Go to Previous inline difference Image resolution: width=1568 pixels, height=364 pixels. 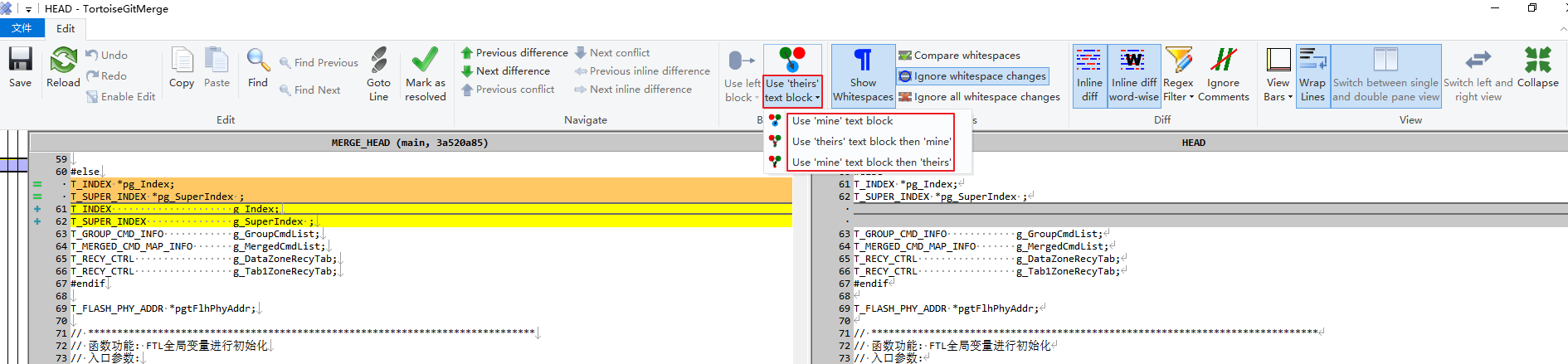(x=642, y=70)
